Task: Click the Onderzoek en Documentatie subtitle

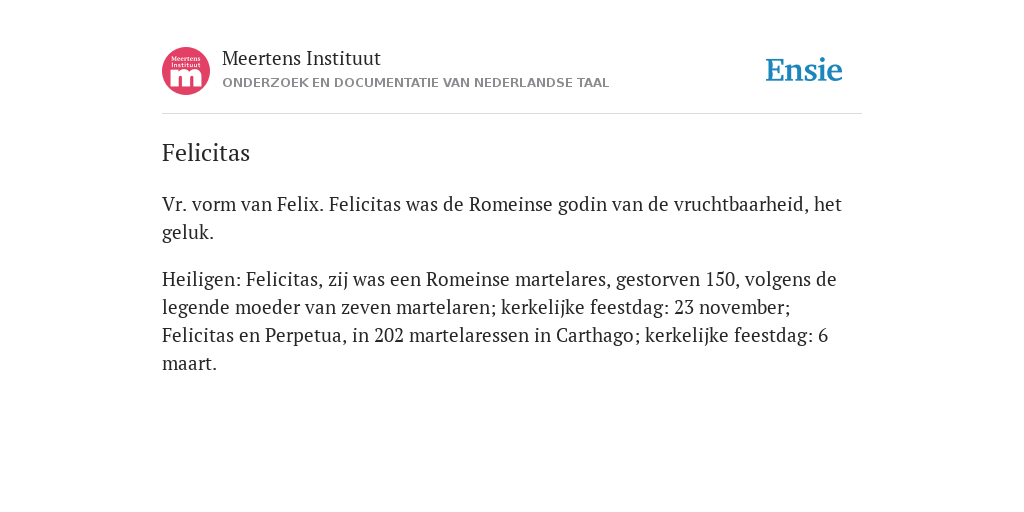Action: (x=415, y=83)
